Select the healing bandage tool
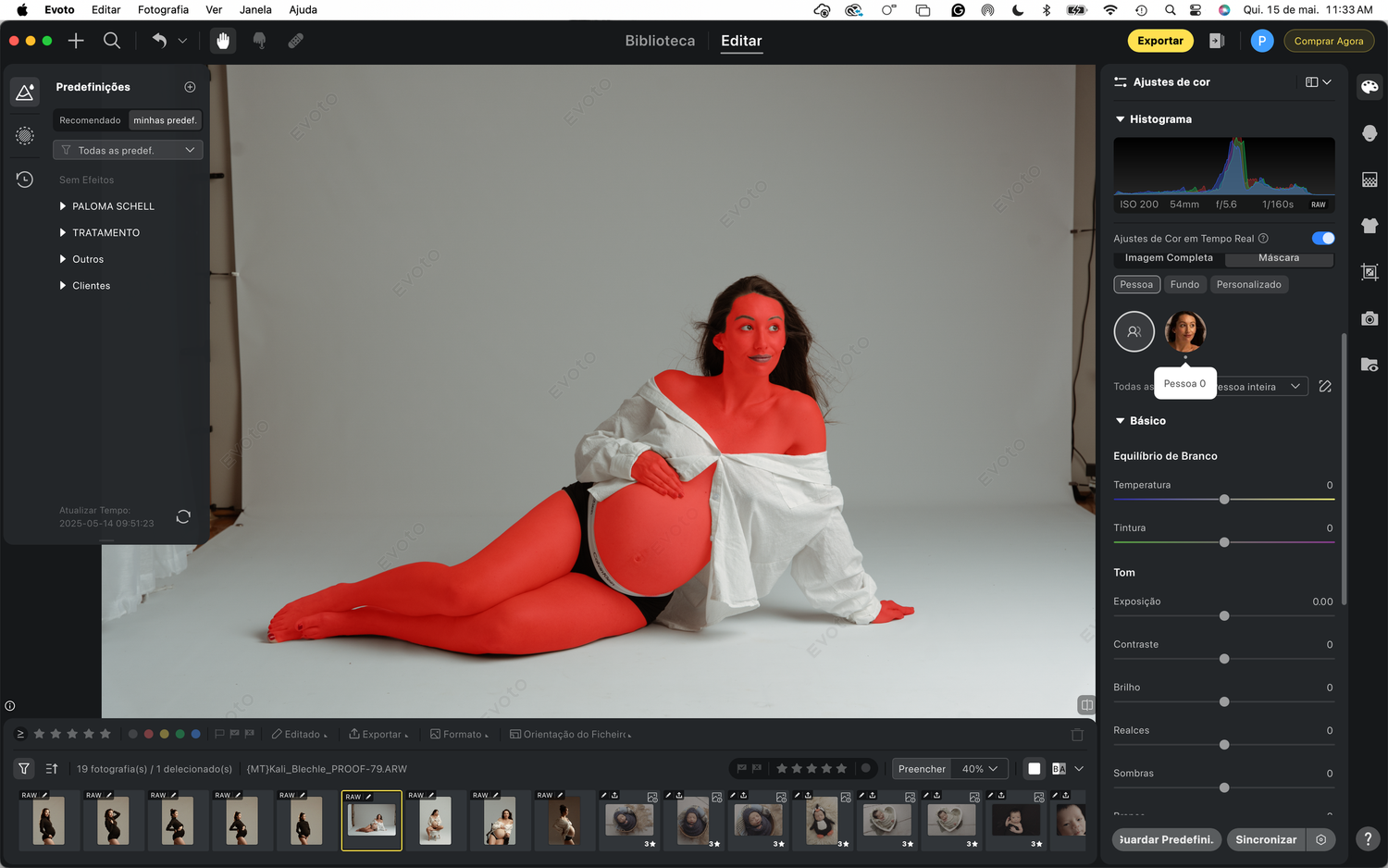 (x=296, y=41)
